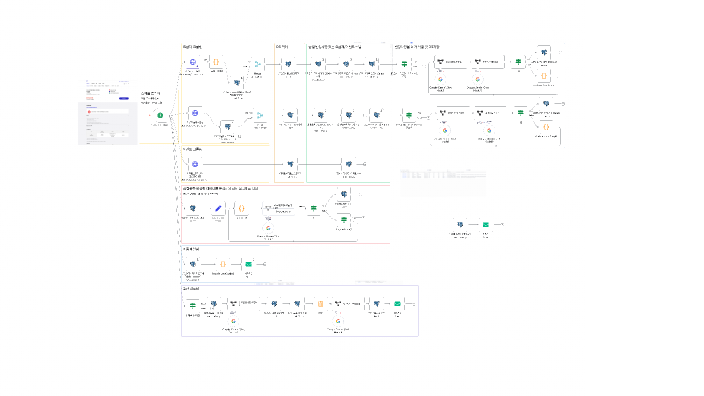Image resolution: width=704 pixels, height=396 pixels.
Task: Open the first AI agent node in the top-right chain
Action: point(450,62)
